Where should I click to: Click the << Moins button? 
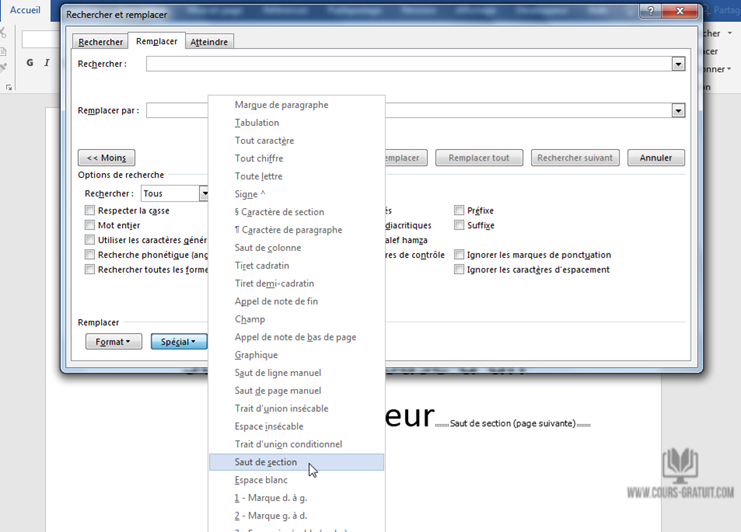coord(107,158)
